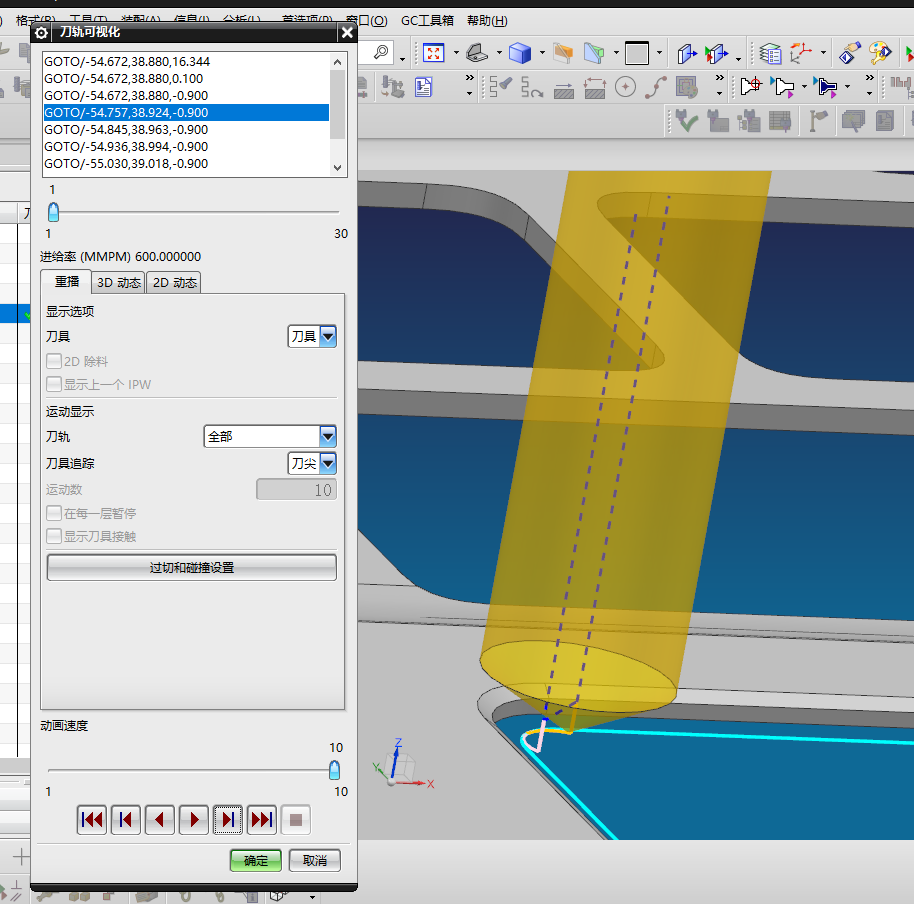Open the GC工具箱 menu

[428, 20]
